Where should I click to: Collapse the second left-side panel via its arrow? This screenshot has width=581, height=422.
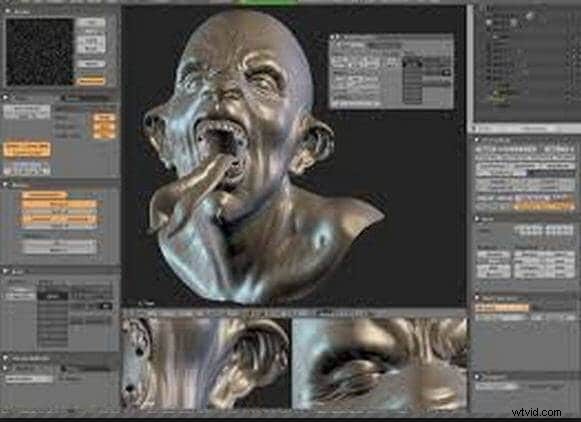(6, 98)
